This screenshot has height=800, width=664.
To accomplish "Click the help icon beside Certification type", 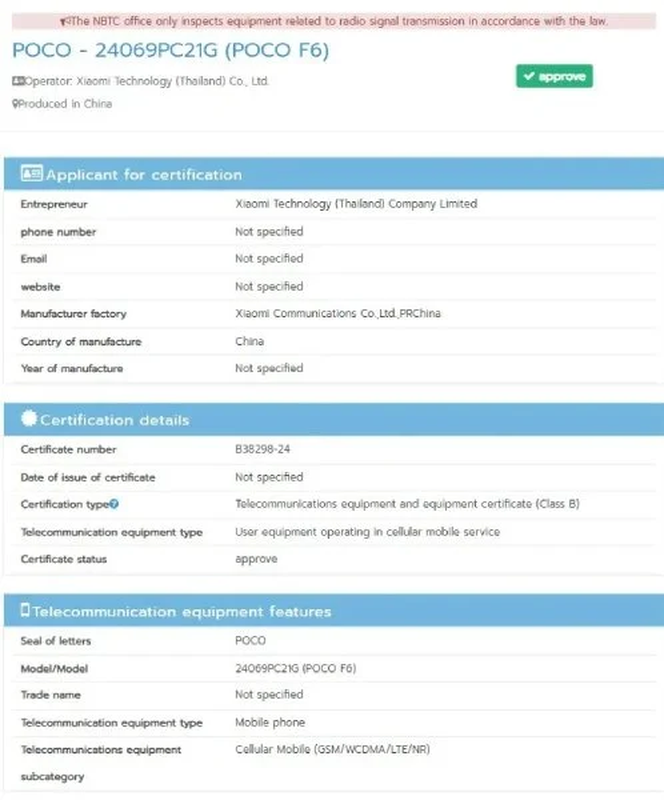I will [x=115, y=505].
